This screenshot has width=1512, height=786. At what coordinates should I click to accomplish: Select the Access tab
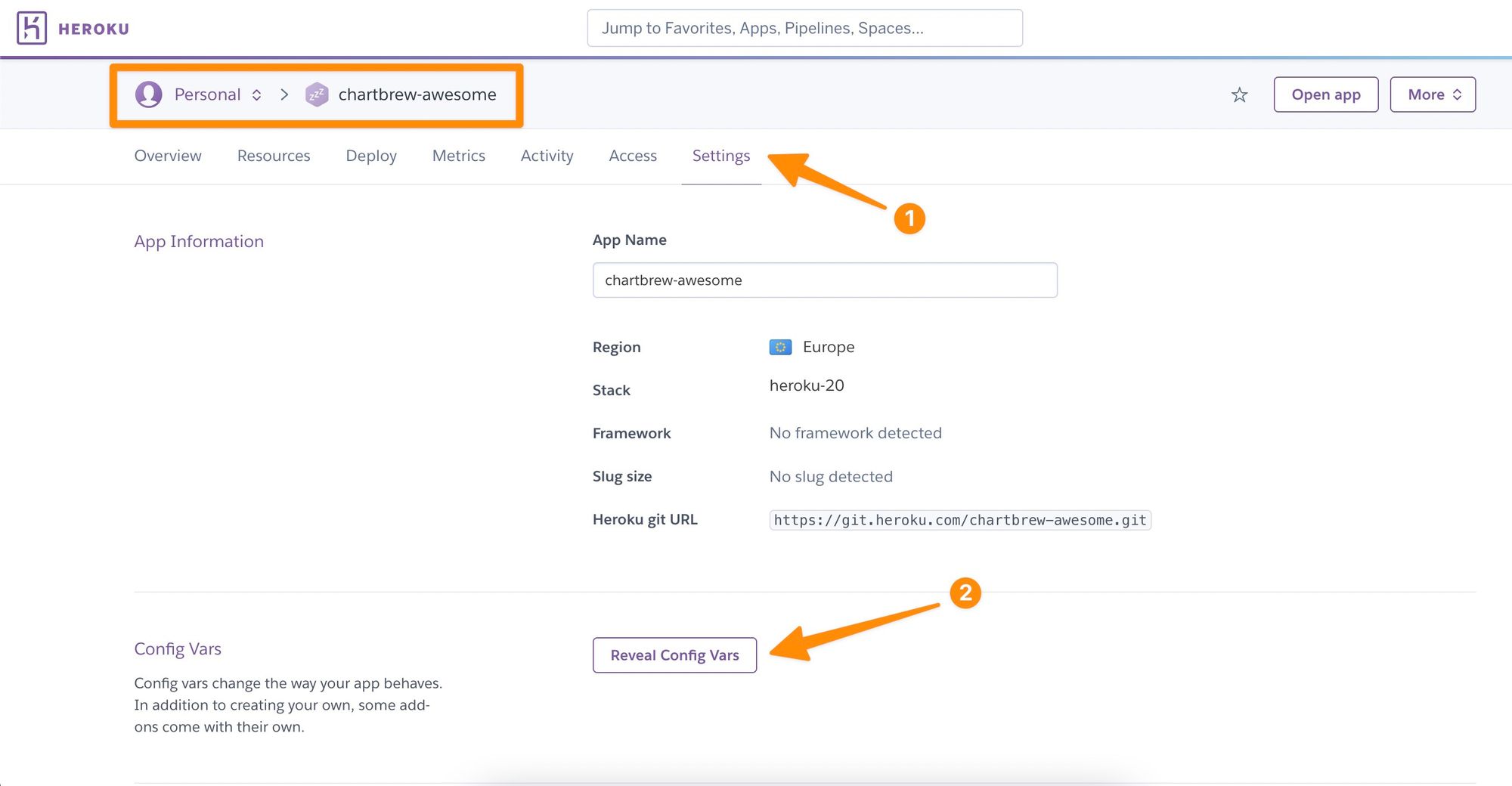coord(633,156)
